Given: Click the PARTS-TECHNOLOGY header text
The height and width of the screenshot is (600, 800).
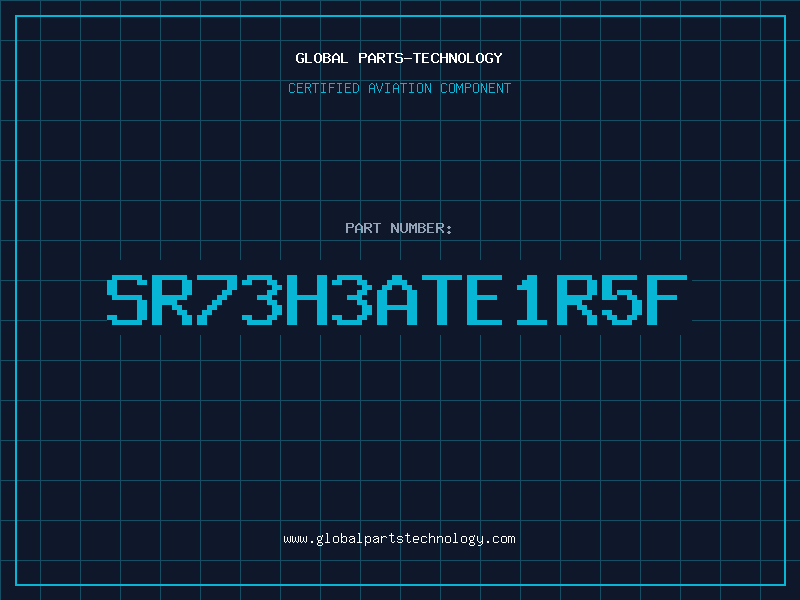Looking at the screenshot, I should click(x=430, y=58).
